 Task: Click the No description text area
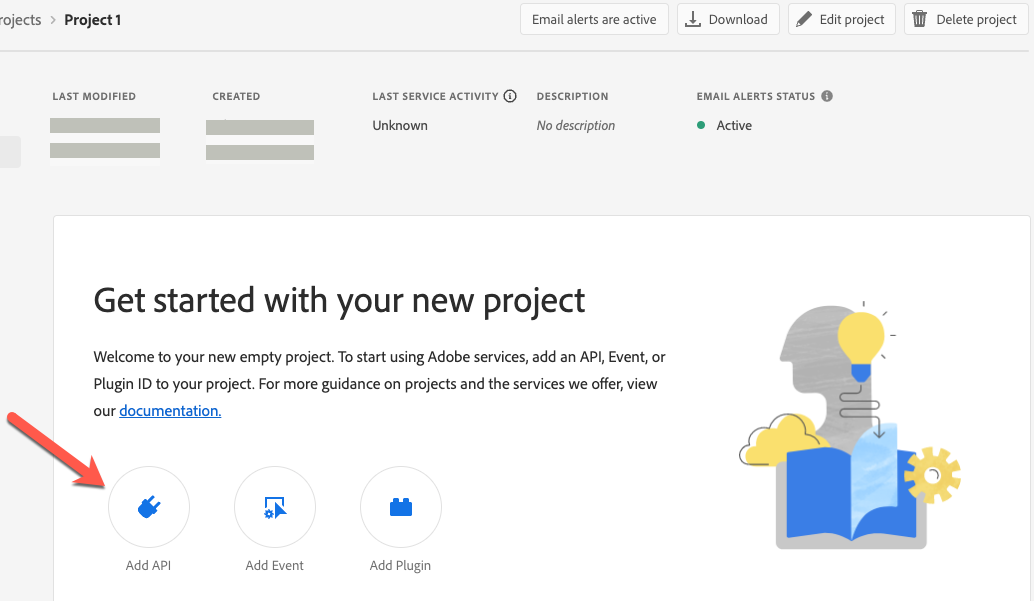pyautogui.click(x=573, y=125)
